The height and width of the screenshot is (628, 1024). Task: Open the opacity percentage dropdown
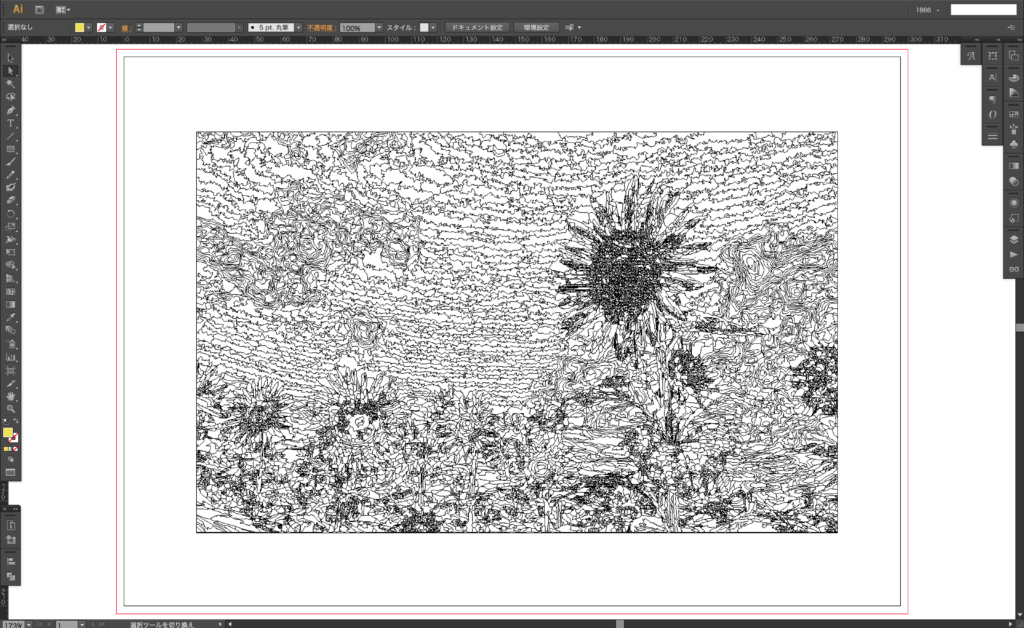coord(380,27)
